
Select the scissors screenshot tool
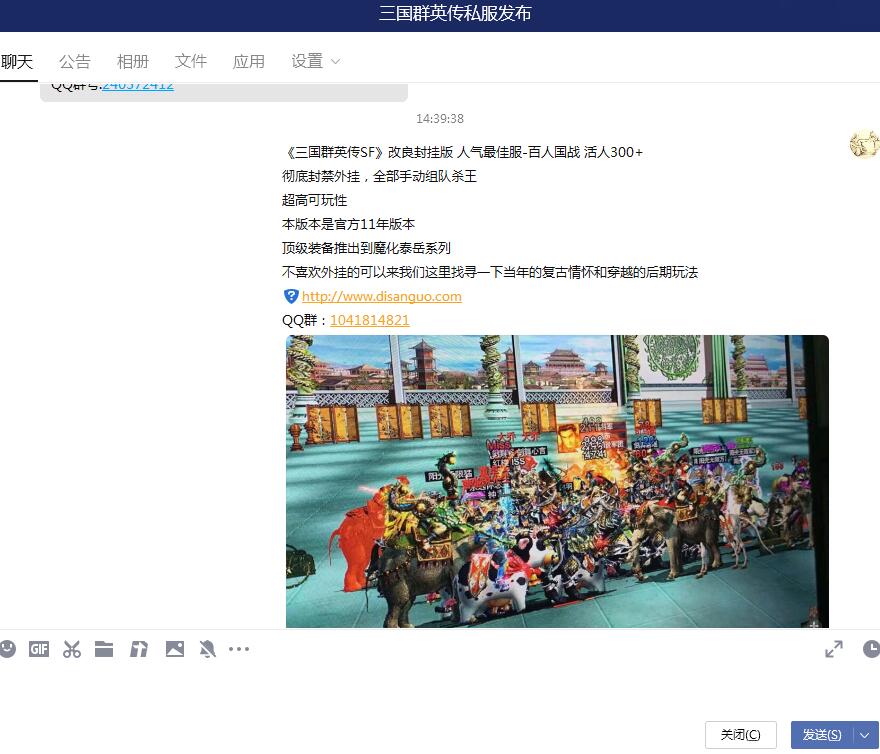click(72, 649)
